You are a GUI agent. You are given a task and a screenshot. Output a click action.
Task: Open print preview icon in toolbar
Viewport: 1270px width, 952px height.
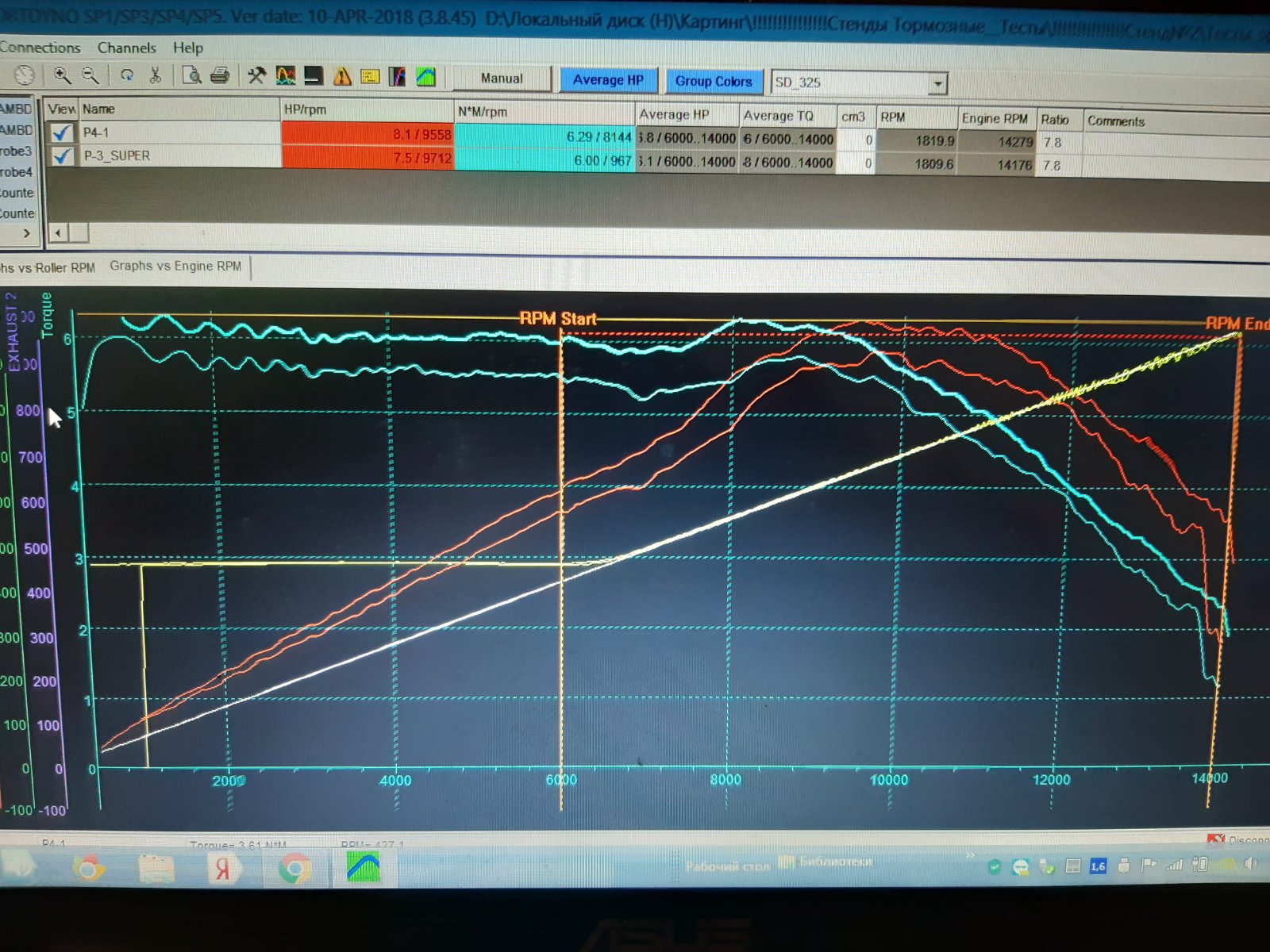[191, 75]
